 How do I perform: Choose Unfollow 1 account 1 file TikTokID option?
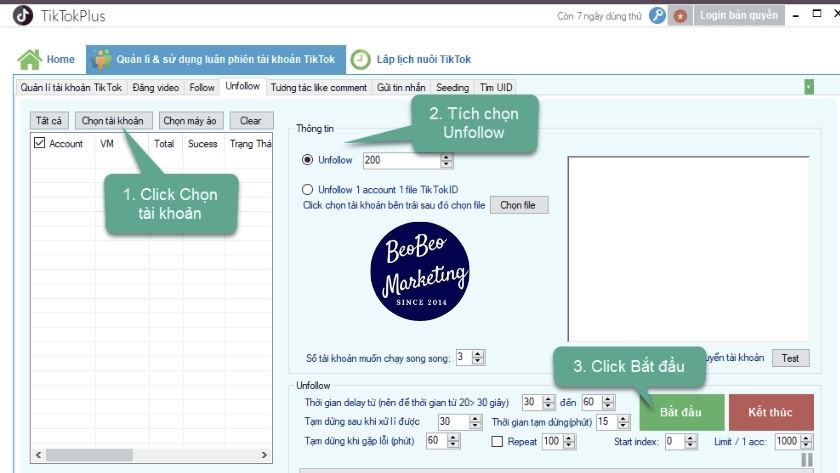point(308,189)
